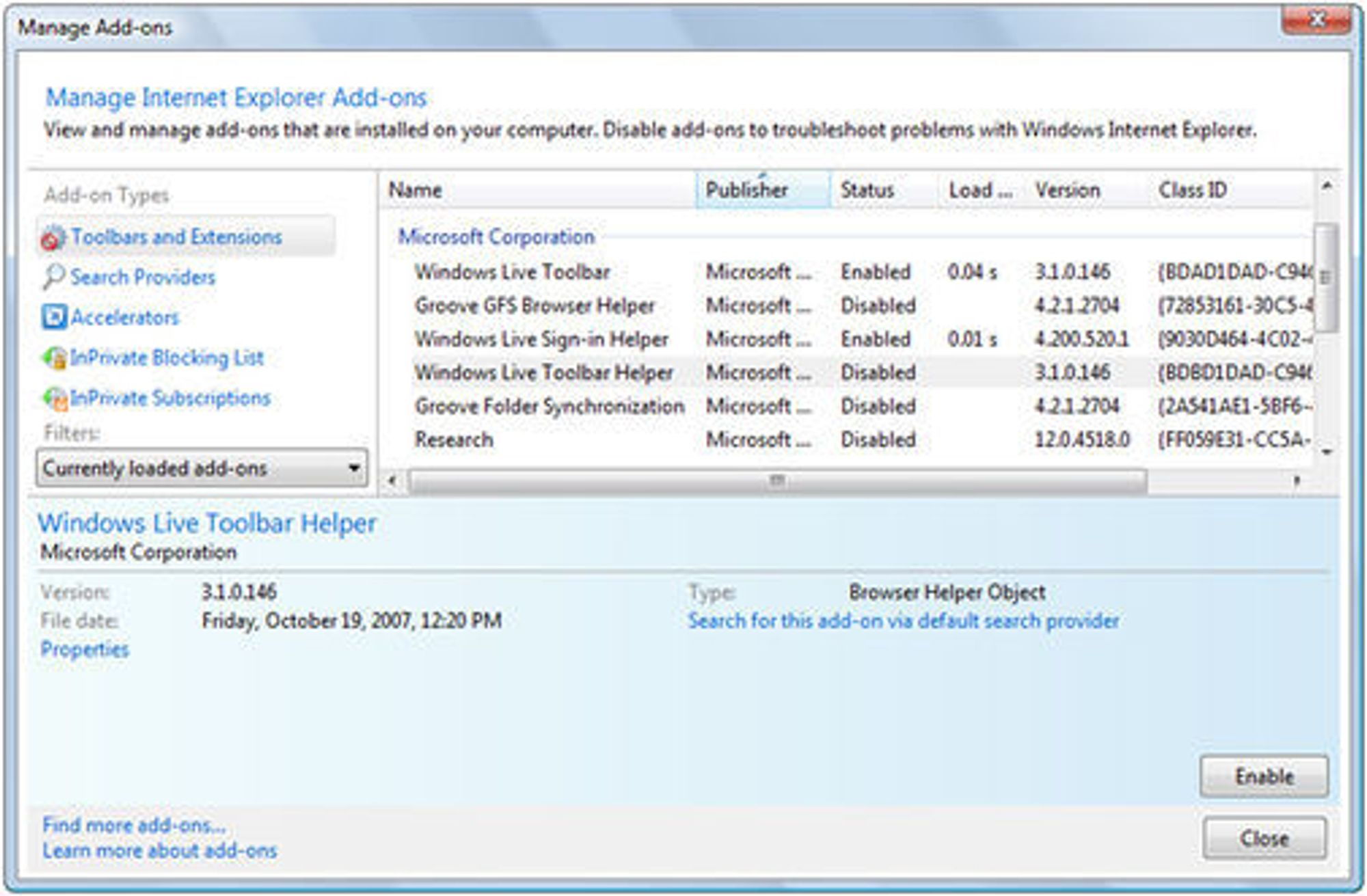Screen dimensions: 1367x896
Task: Sort list by Name column header
Action: (539, 190)
